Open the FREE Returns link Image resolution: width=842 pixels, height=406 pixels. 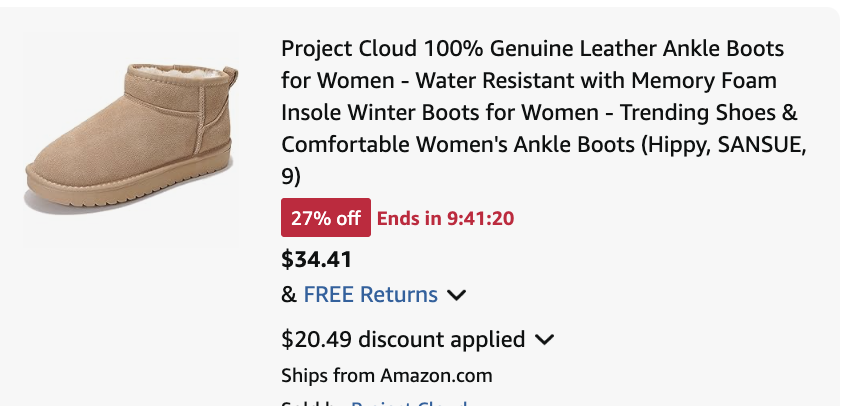[x=370, y=295]
